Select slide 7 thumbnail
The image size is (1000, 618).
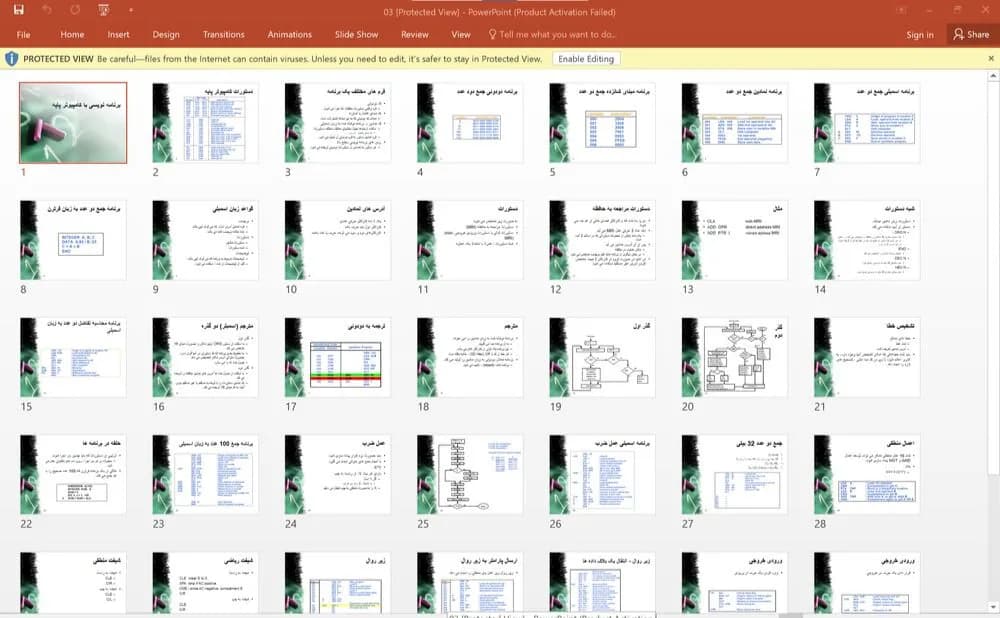[867, 122]
